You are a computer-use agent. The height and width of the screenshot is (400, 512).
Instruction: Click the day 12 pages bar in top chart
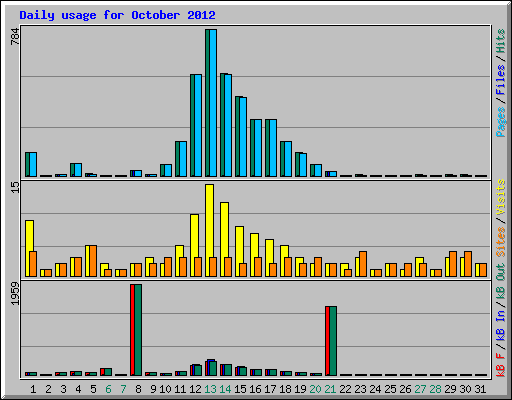point(198,125)
